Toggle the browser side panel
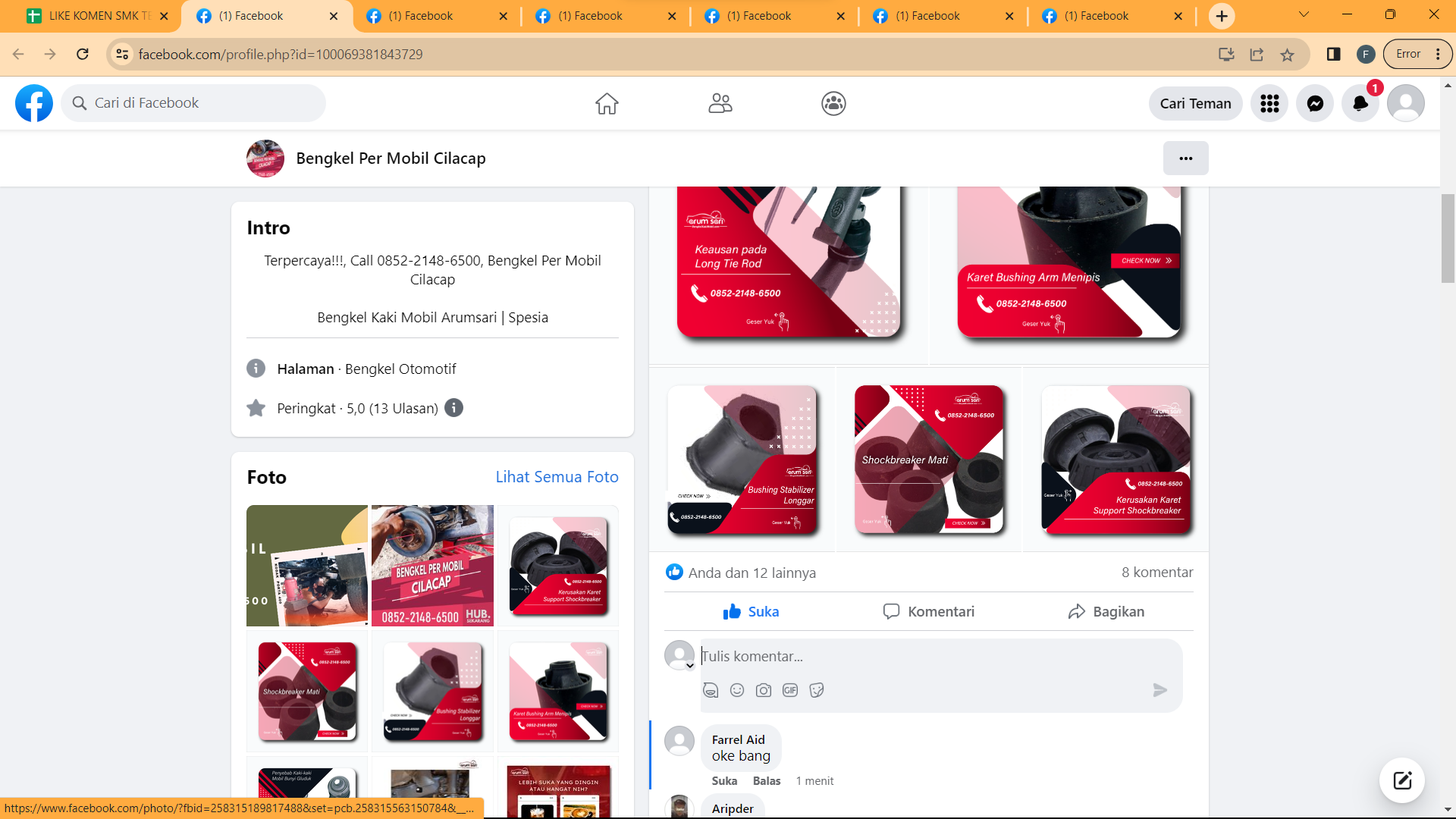1456x819 pixels. (x=1333, y=55)
